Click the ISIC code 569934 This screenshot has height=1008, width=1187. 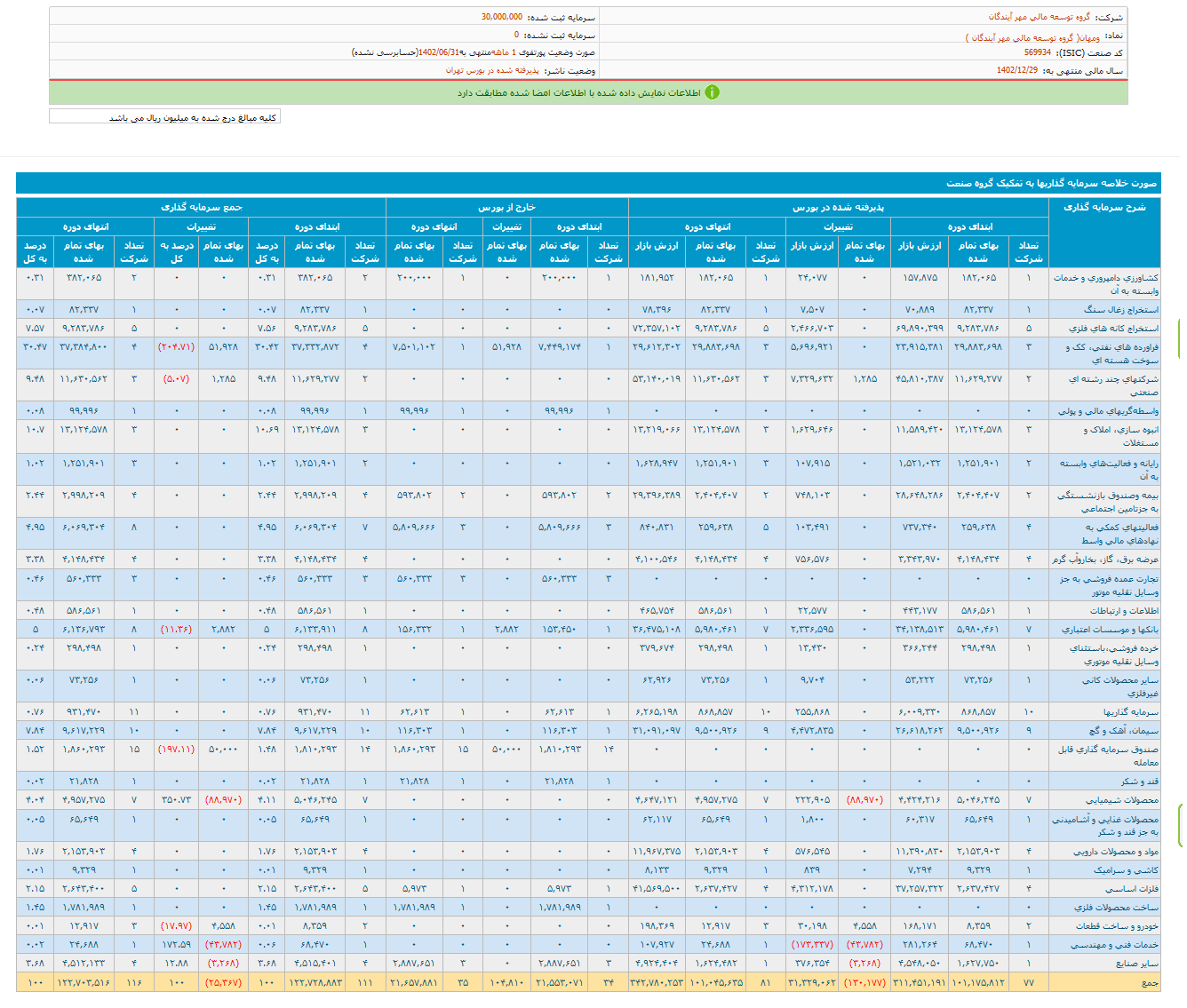tap(1037, 53)
